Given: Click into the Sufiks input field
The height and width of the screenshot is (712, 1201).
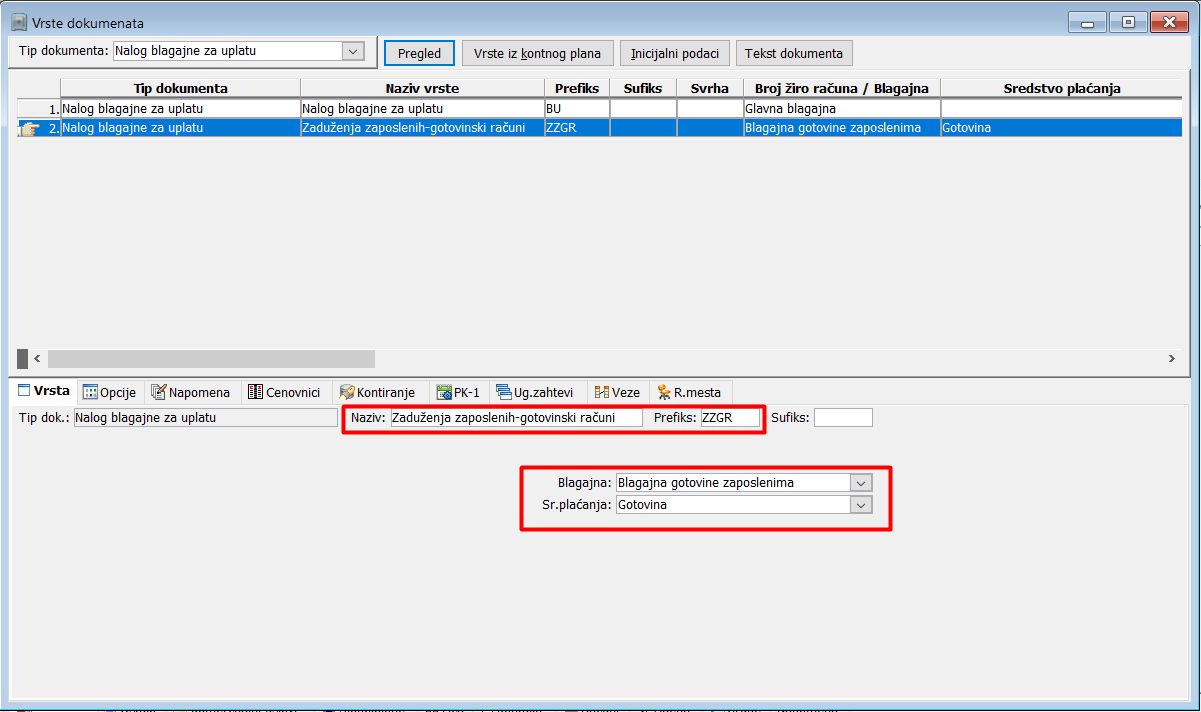Looking at the screenshot, I should [843, 418].
